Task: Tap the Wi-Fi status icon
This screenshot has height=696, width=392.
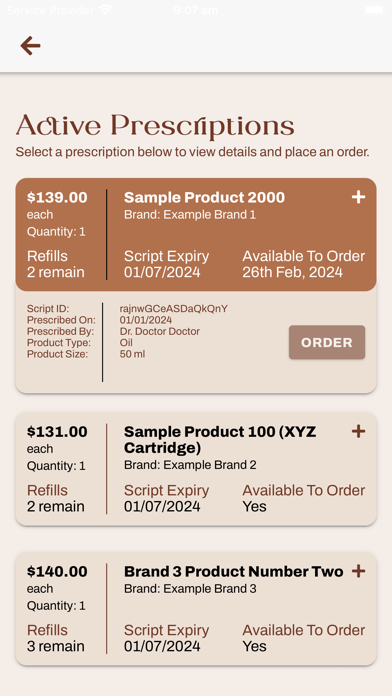Action: click(x=106, y=10)
